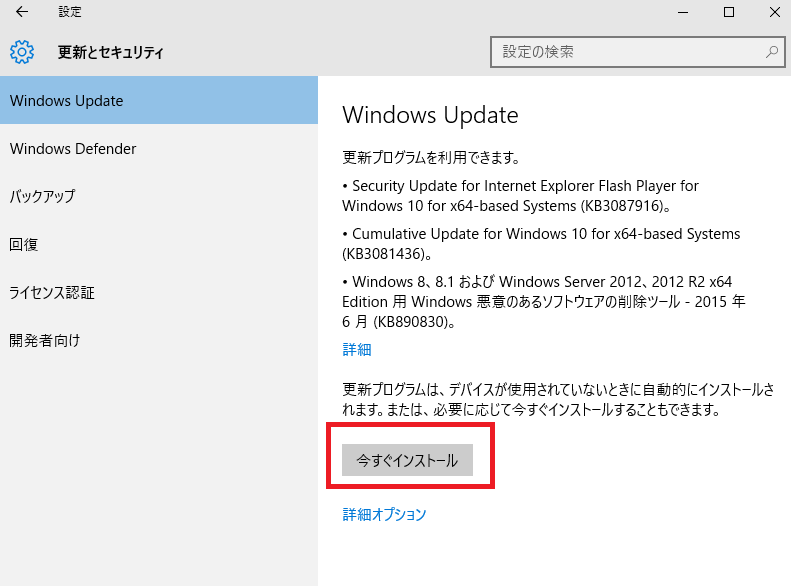Click the KB890830 removal tool text

(x=544, y=302)
